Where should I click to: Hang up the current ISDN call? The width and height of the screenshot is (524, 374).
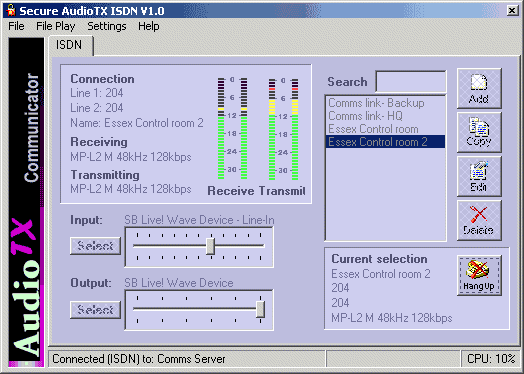(x=479, y=276)
